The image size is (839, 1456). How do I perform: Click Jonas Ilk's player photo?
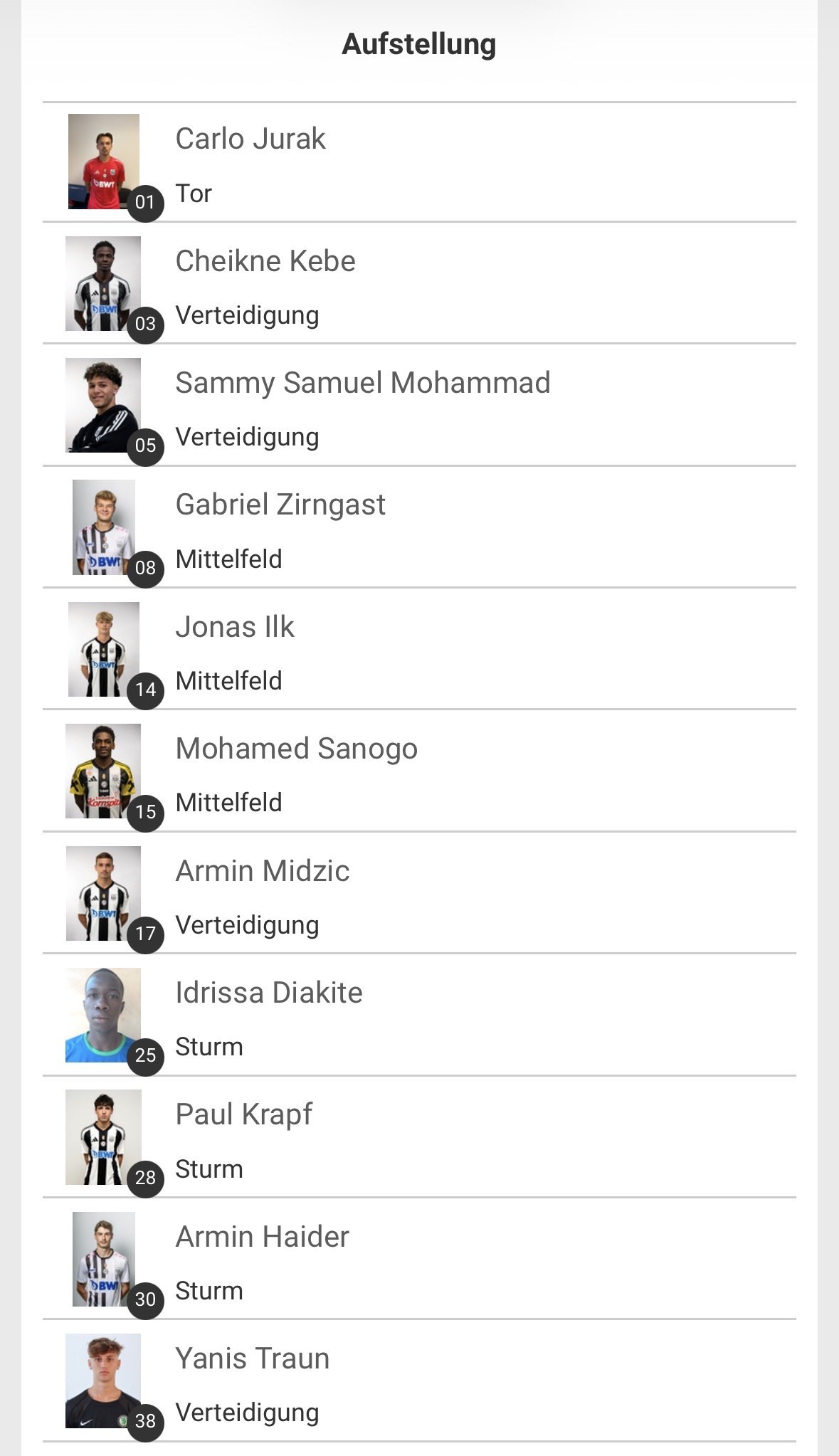point(103,648)
